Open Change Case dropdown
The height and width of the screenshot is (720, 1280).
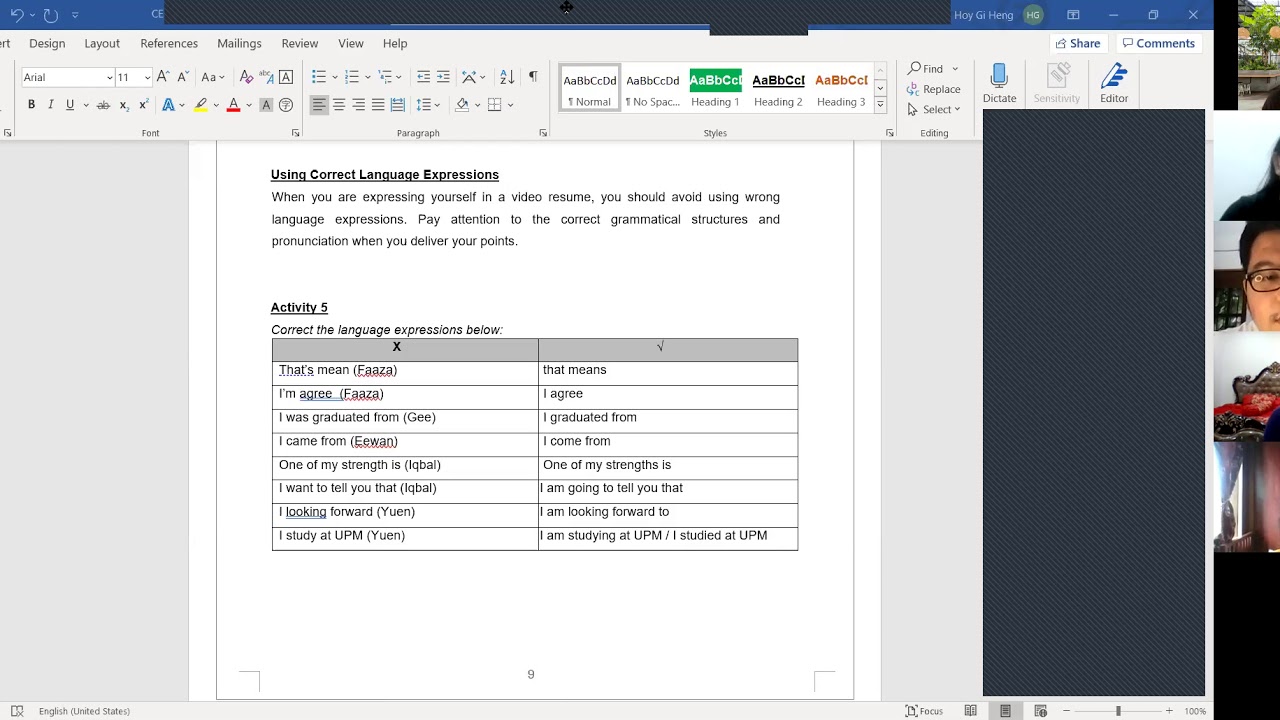coord(212,77)
